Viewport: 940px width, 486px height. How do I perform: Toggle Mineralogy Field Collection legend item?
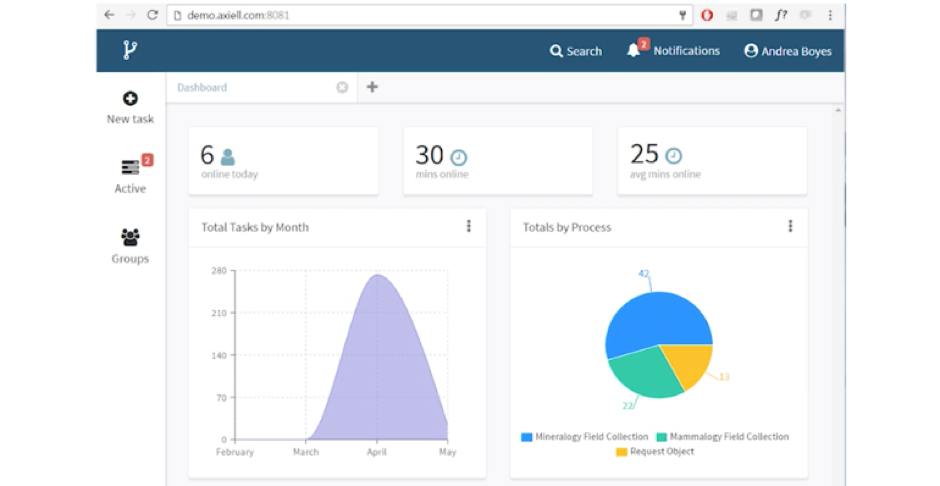(583, 437)
